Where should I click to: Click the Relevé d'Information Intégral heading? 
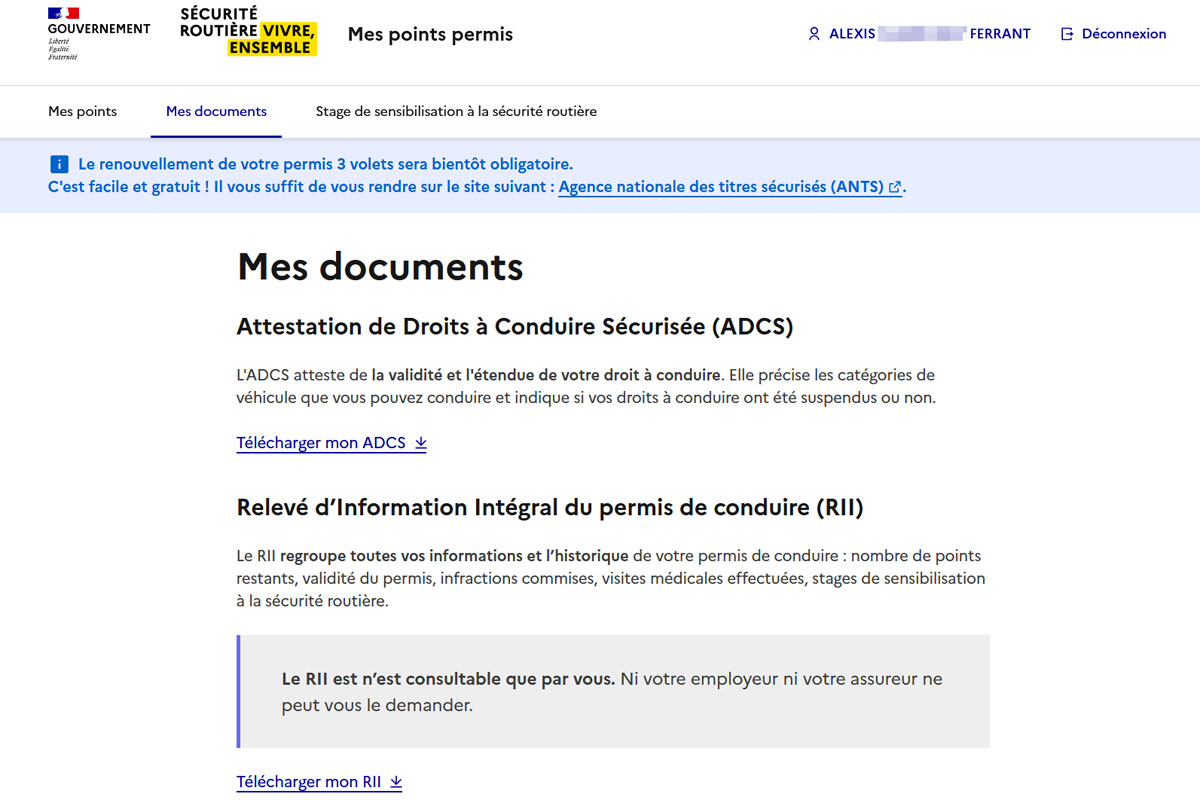click(x=550, y=507)
